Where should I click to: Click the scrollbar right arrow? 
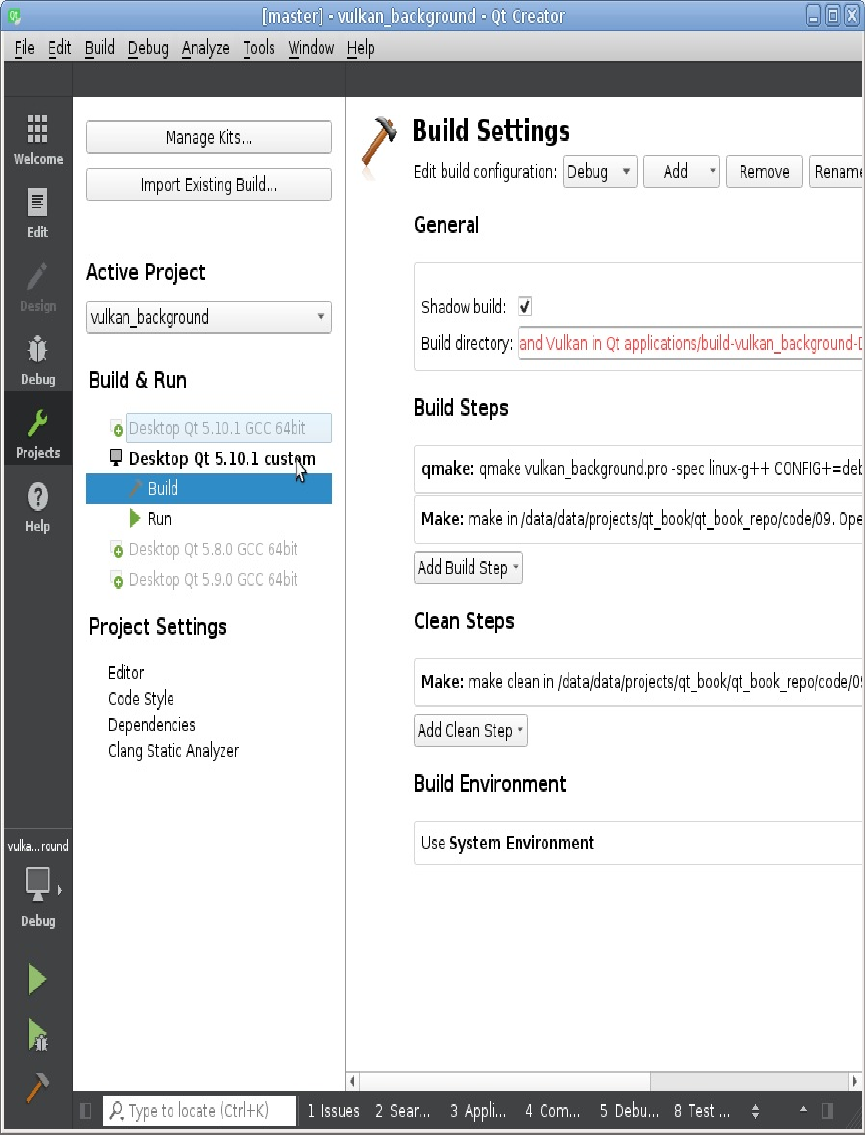click(x=855, y=1081)
